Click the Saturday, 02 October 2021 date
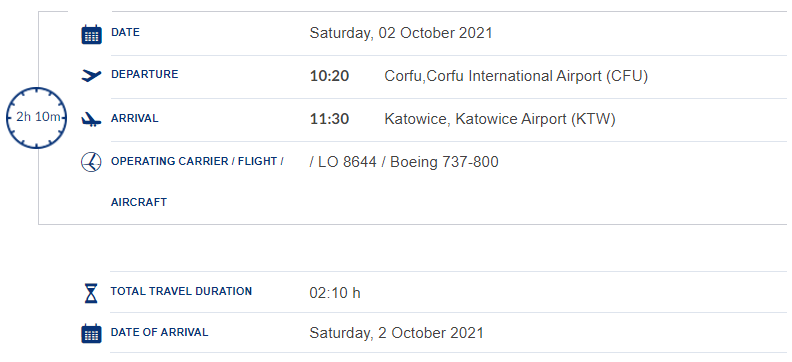This screenshot has width=792, height=362. point(401,33)
